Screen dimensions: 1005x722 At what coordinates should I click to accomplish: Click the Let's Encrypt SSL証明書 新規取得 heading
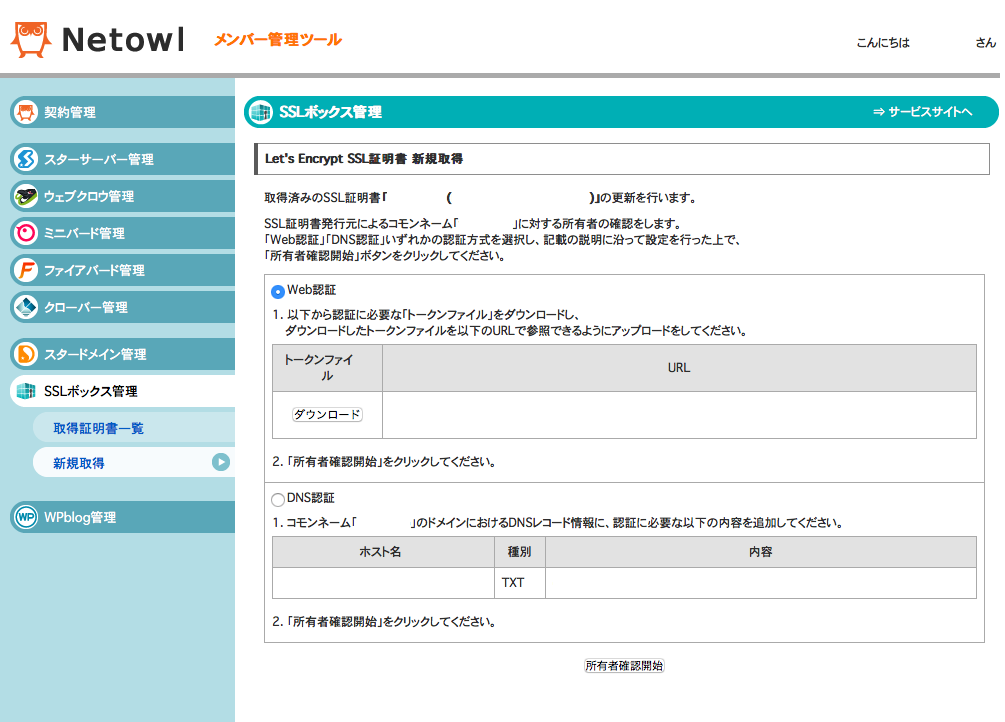tap(364, 158)
